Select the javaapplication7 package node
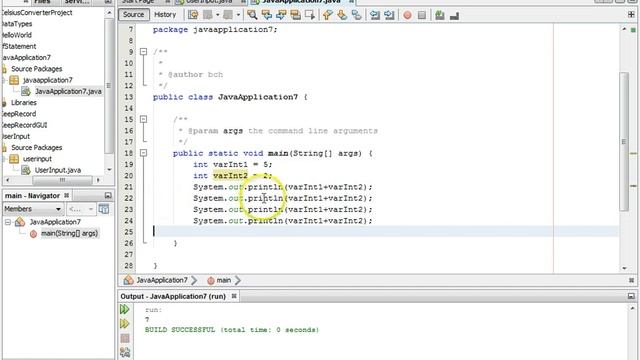This screenshot has height=360, width=640. (x=48, y=80)
